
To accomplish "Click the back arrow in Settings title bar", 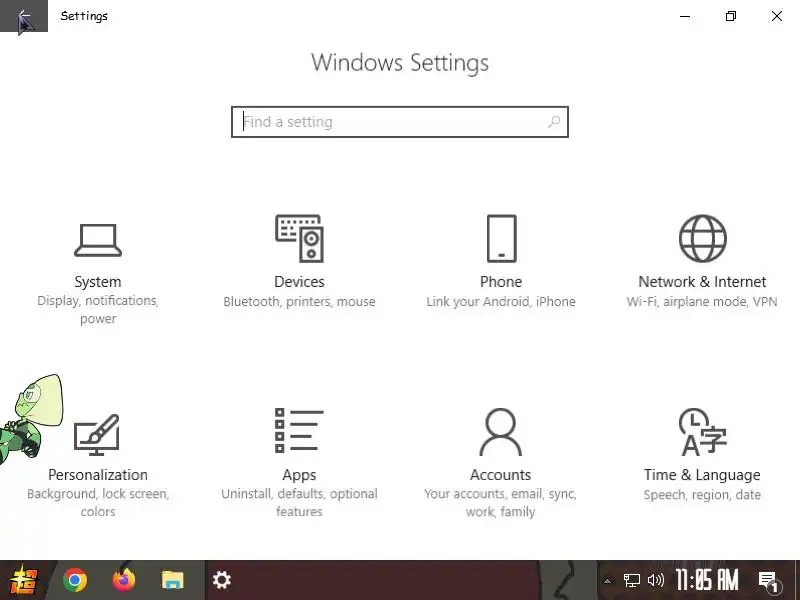I will point(23,16).
